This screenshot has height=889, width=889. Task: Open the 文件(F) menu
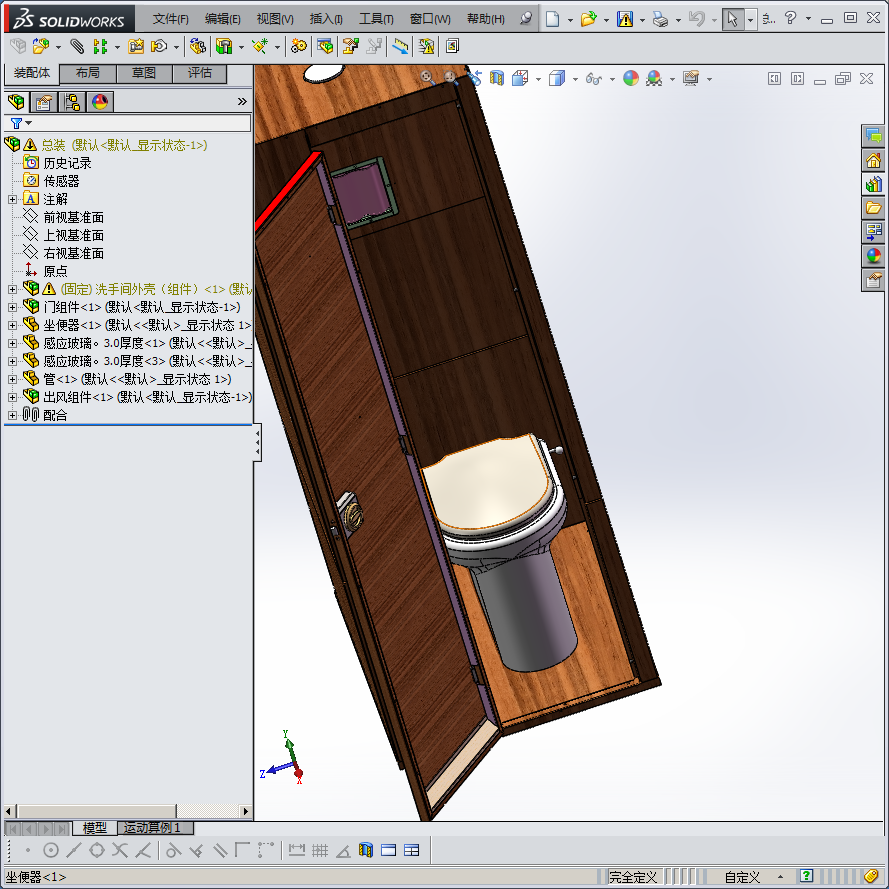pyautogui.click(x=171, y=19)
